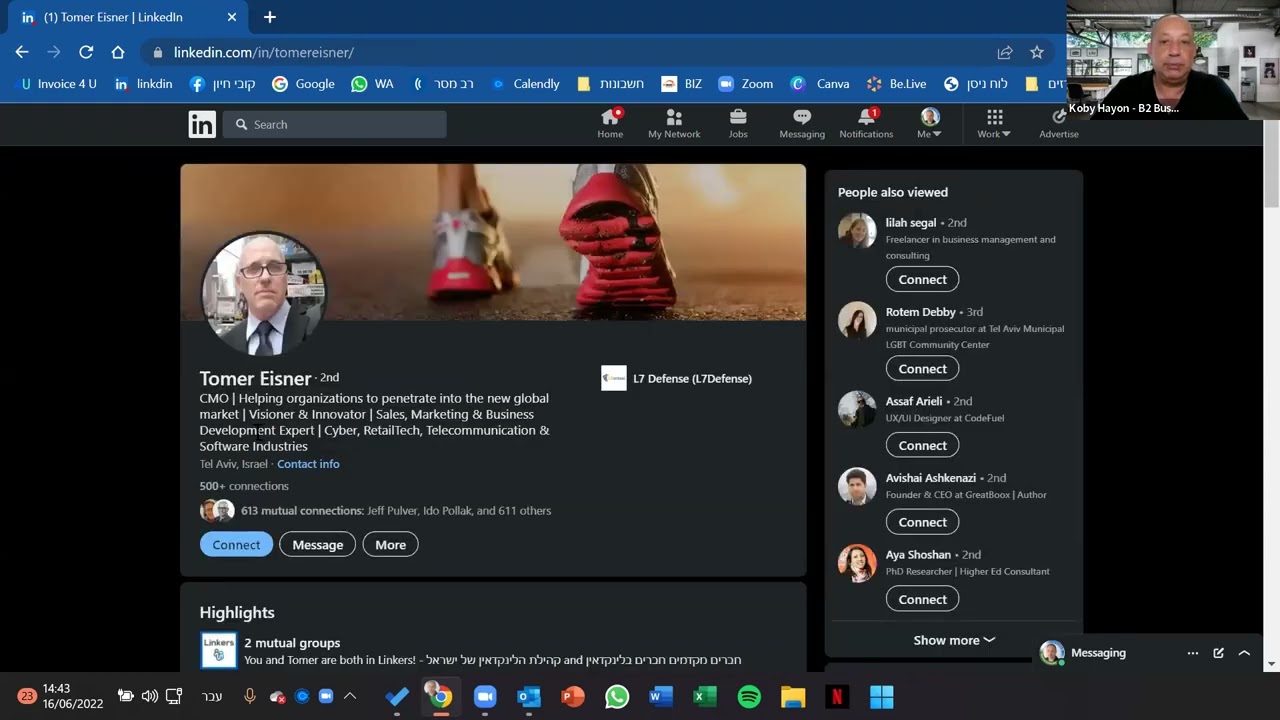This screenshot has width=1280, height=720.
Task: Open a new browser tab
Action: (270, 17)
